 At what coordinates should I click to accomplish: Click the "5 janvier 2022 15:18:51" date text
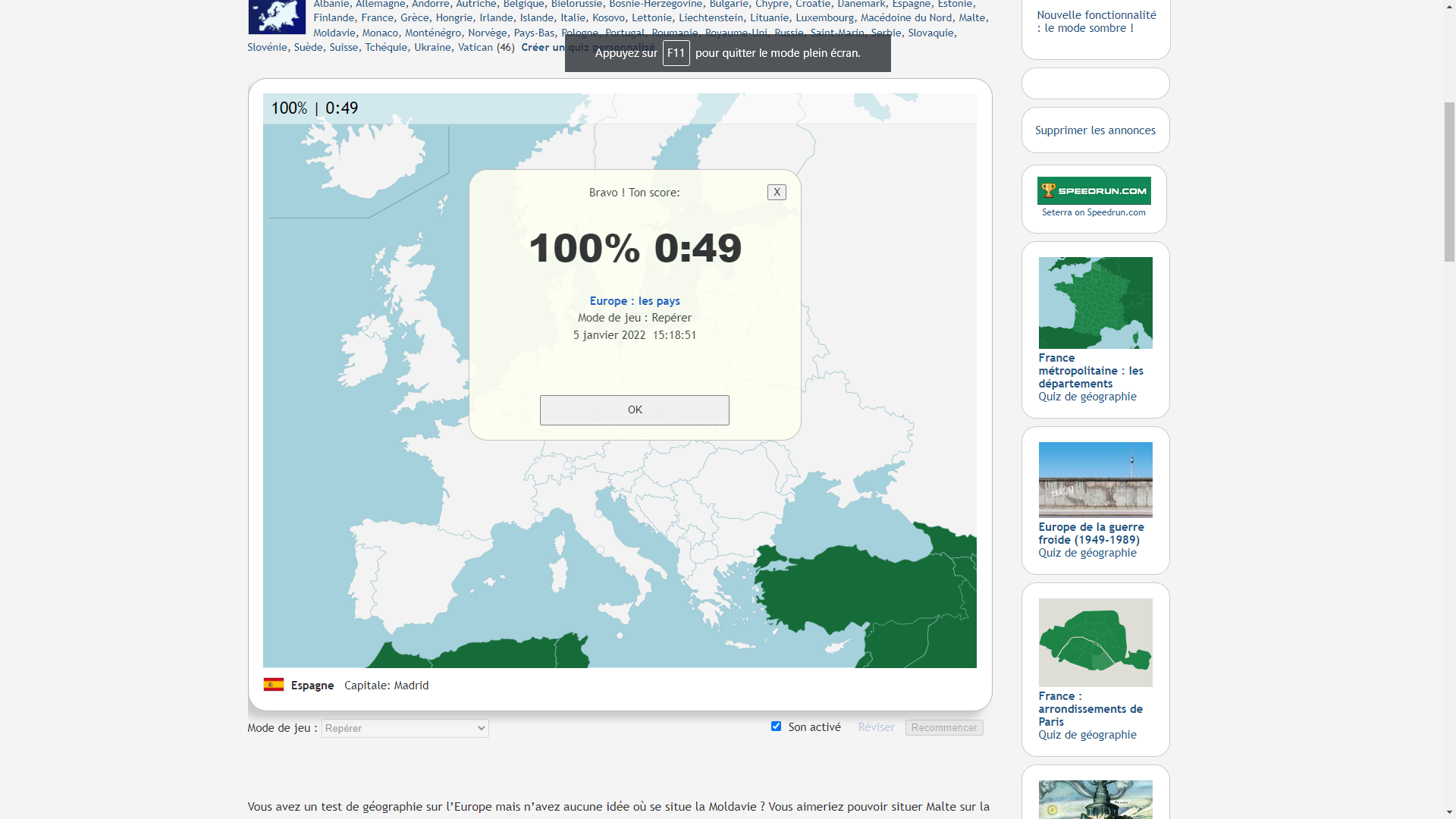tap(635, 335)
